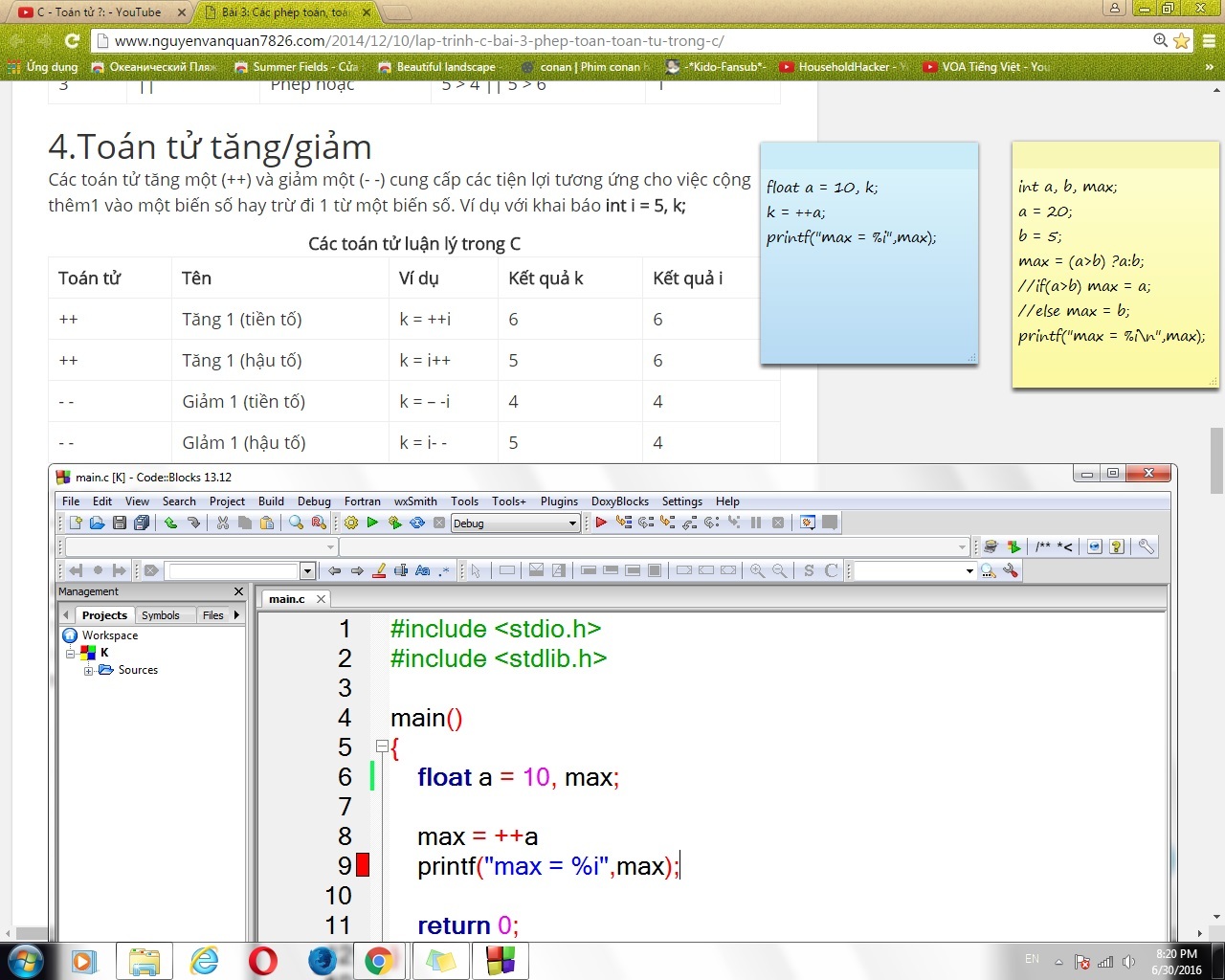Viewport: 1225px width, 980px height.
Task: Open the Settings menu
Action: (681, 501)
